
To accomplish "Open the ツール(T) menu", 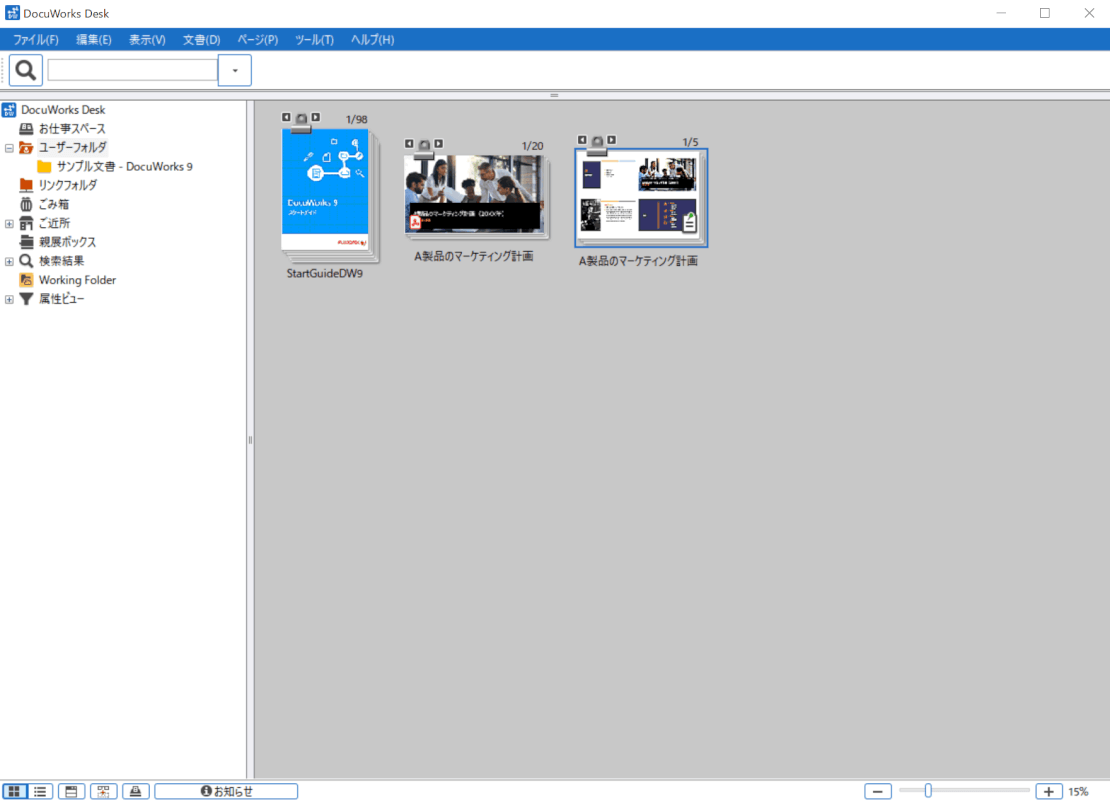I will tap(314, 39).
